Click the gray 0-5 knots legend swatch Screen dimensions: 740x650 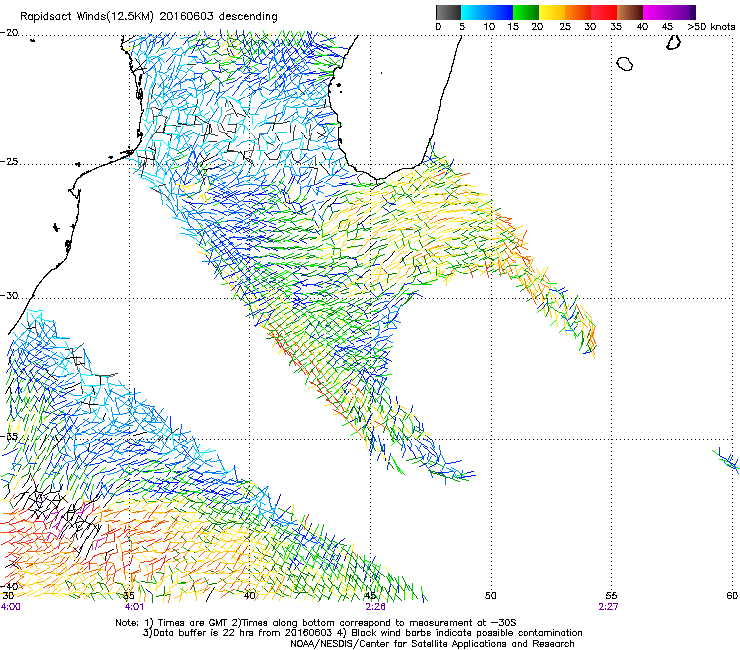coord(448,12)
